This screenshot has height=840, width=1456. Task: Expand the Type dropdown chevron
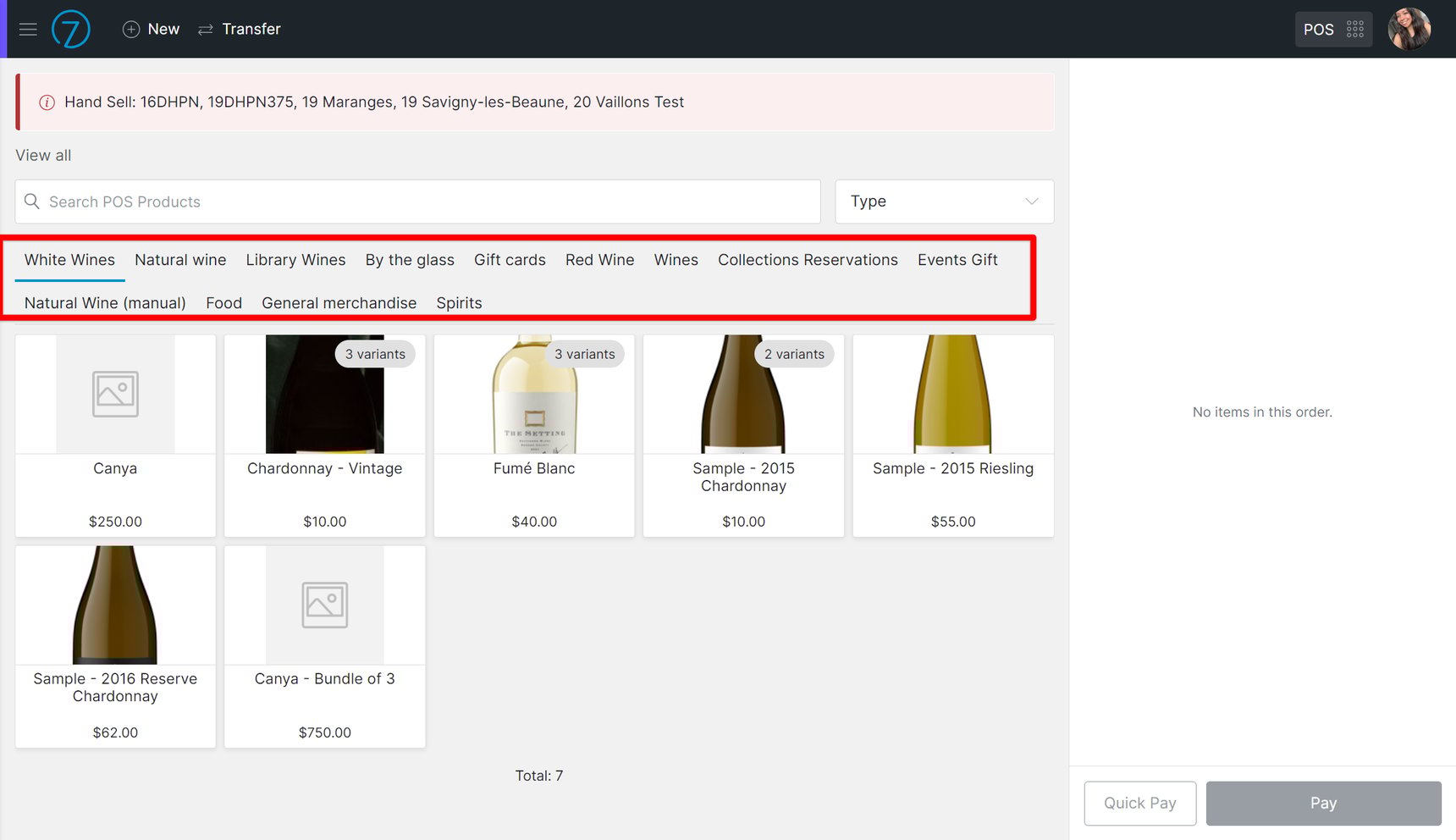1031,202
